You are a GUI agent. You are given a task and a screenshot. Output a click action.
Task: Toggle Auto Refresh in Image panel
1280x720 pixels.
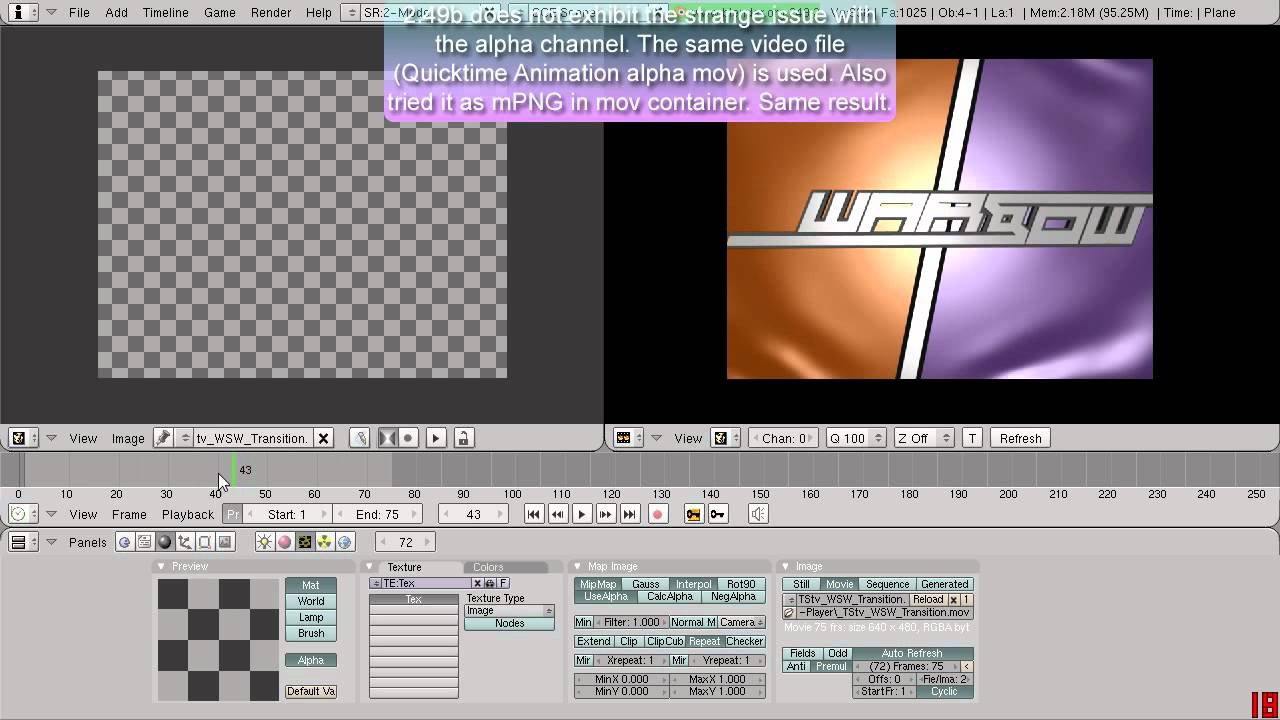[x=912, y=653]
